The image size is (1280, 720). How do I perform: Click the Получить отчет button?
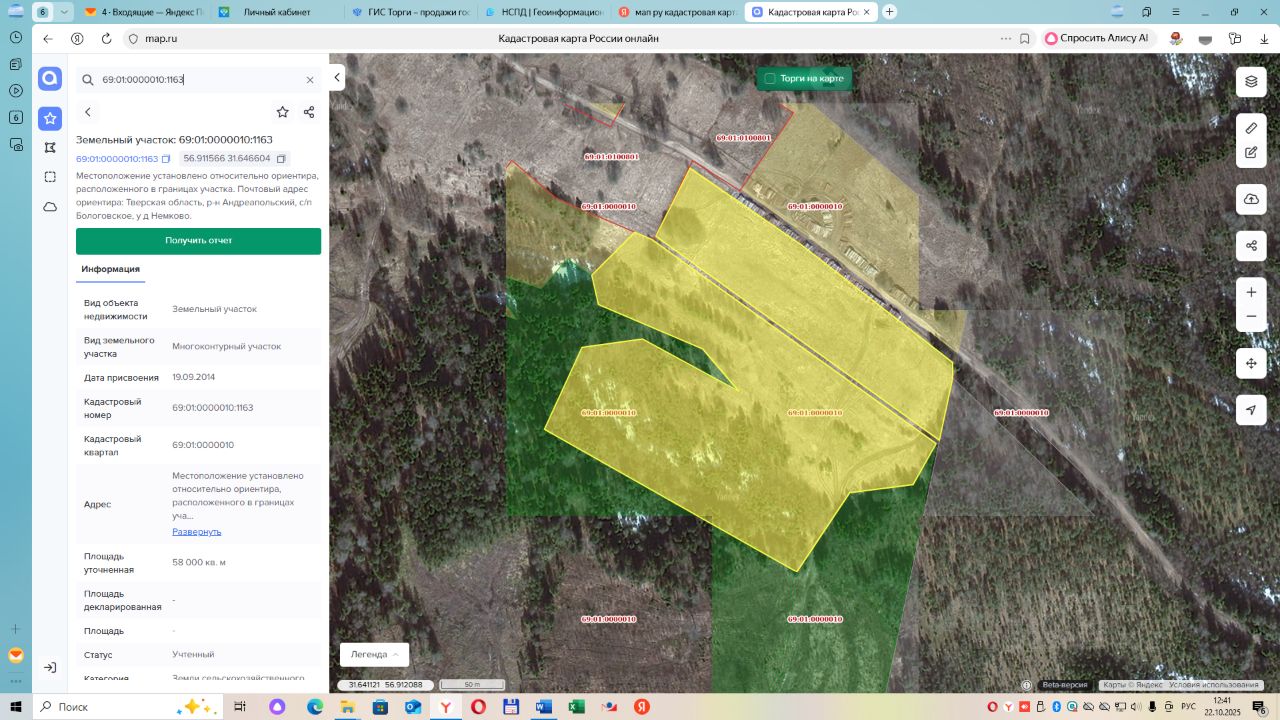pyautogui.click(x=198, y=241)
